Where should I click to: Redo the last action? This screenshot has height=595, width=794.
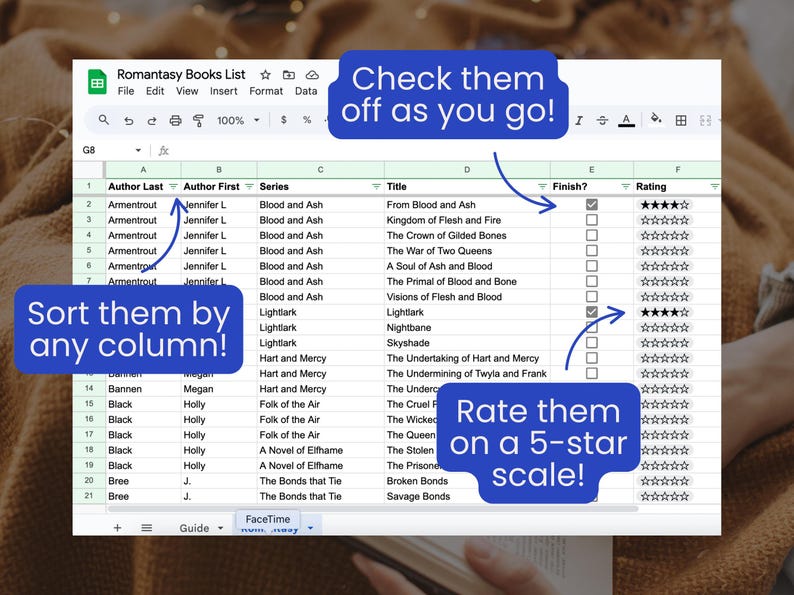152,121
